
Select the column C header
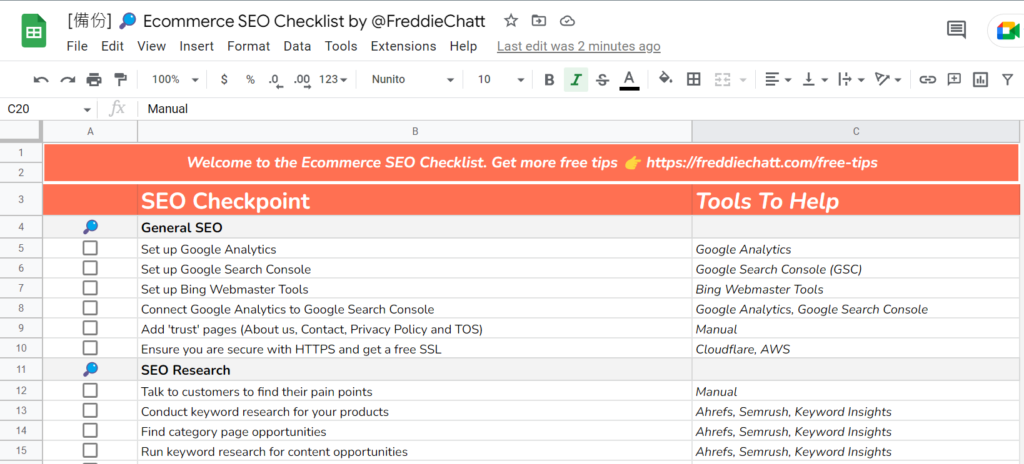pyautogui.click(x=856, y=131)
